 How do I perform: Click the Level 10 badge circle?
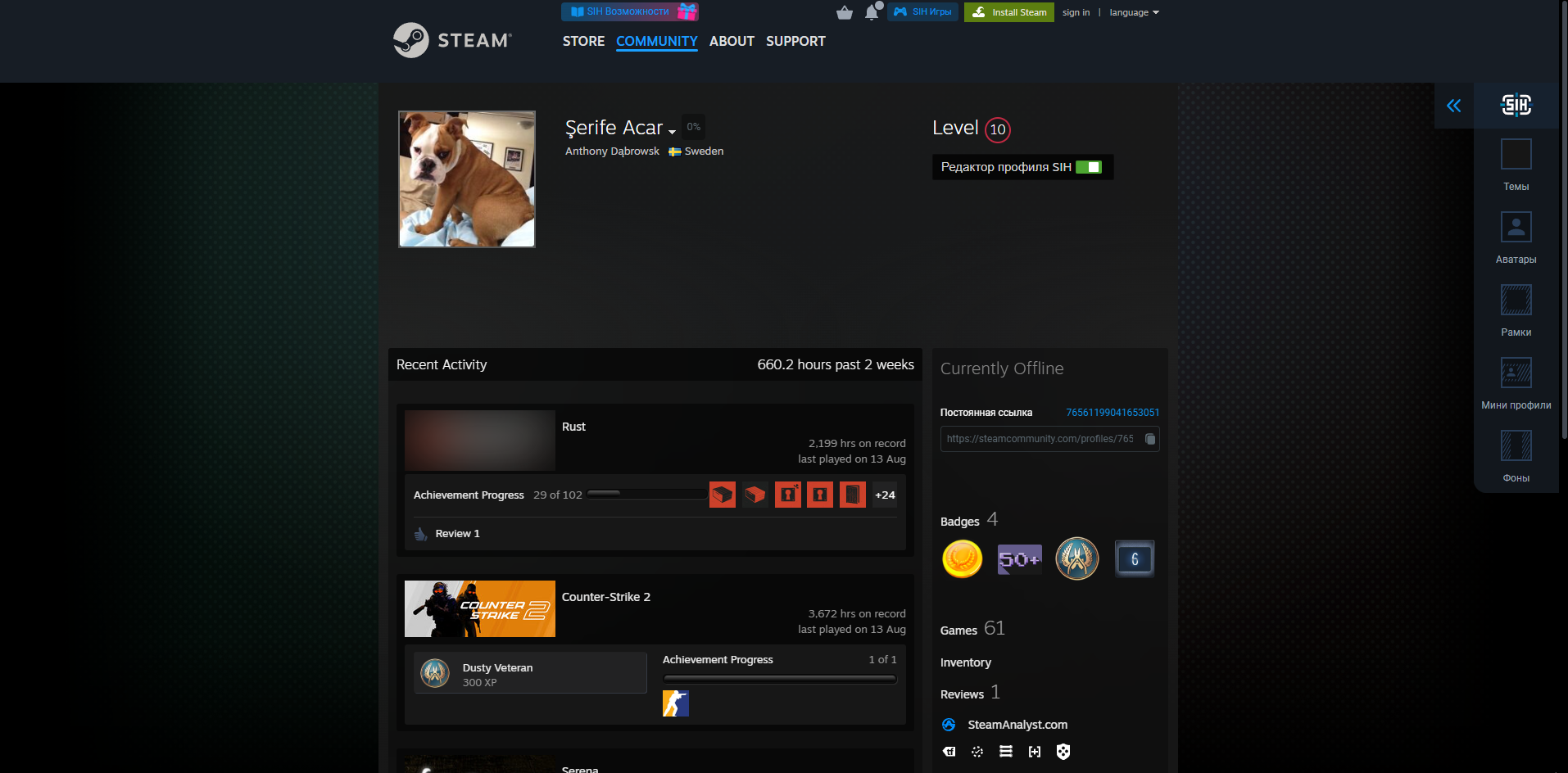tap(998, 129)
